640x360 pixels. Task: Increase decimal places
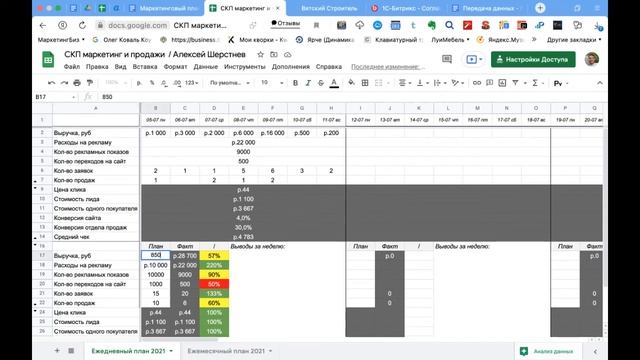coord(177,83)
